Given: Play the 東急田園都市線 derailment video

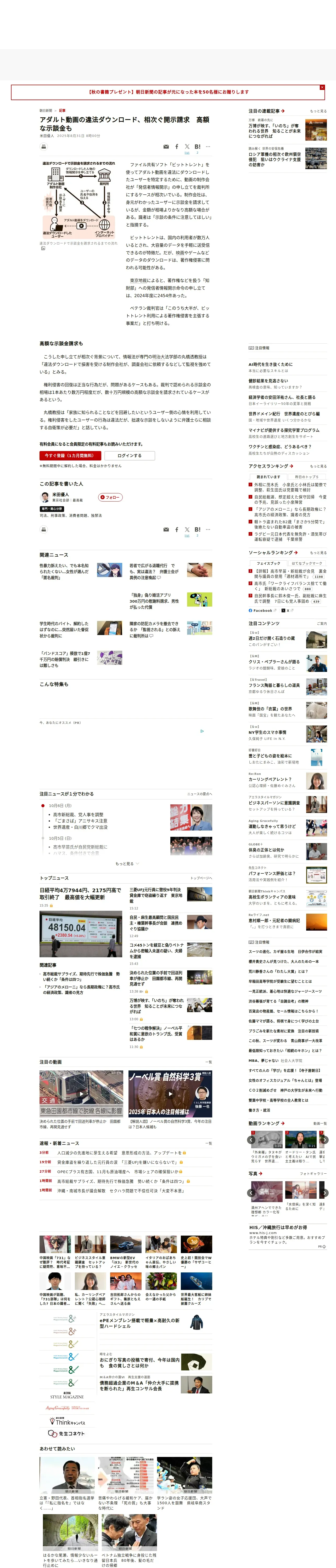Looking at the screenshot, I should point(81,1094).
